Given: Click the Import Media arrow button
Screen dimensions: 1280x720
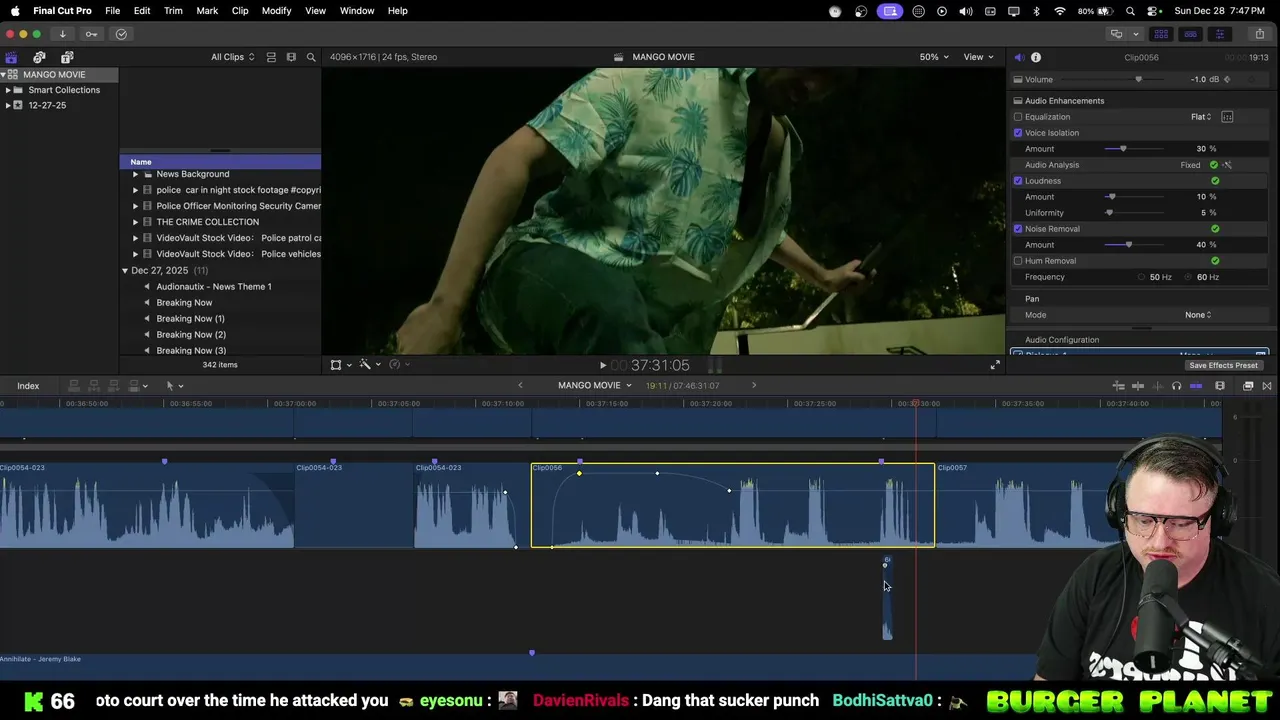Looking at the screenshot, I should tap(62, 34).
